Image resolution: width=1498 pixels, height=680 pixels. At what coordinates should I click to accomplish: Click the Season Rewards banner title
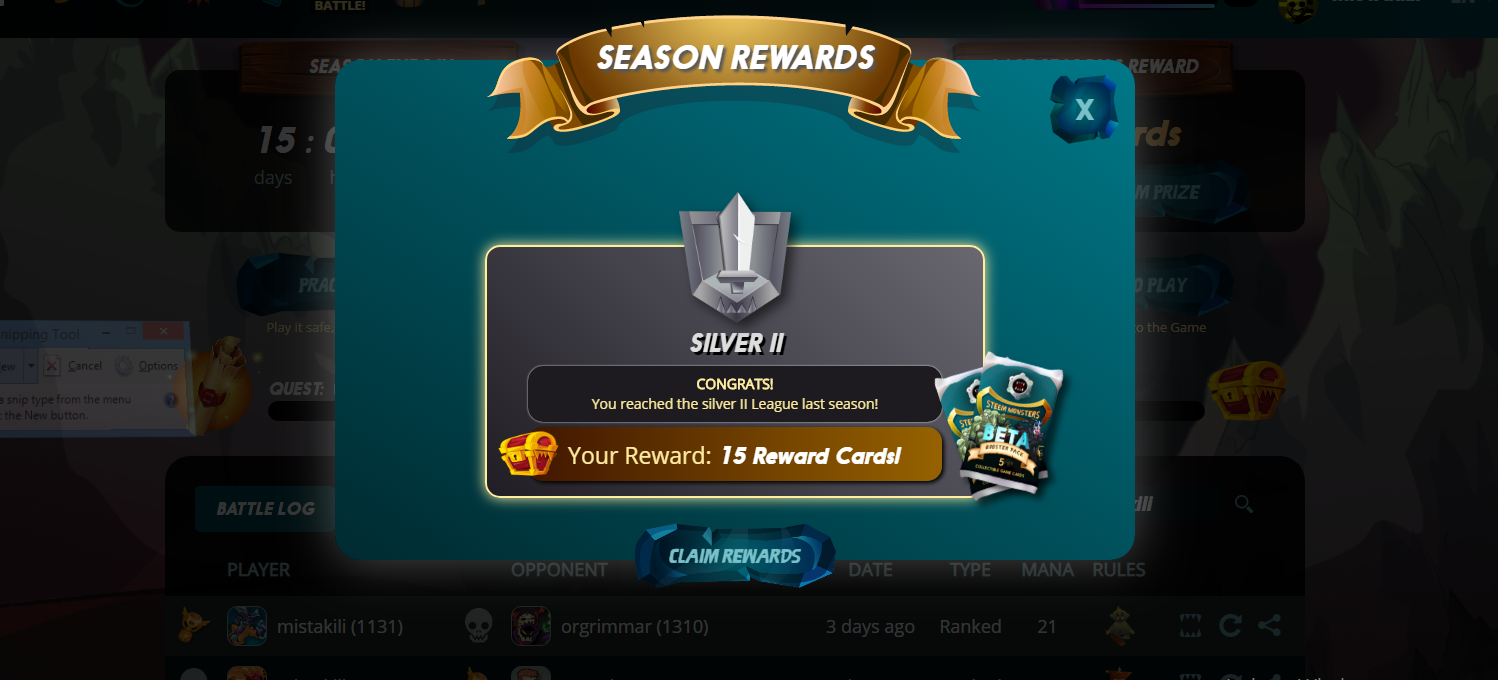[x=736, y=58]
